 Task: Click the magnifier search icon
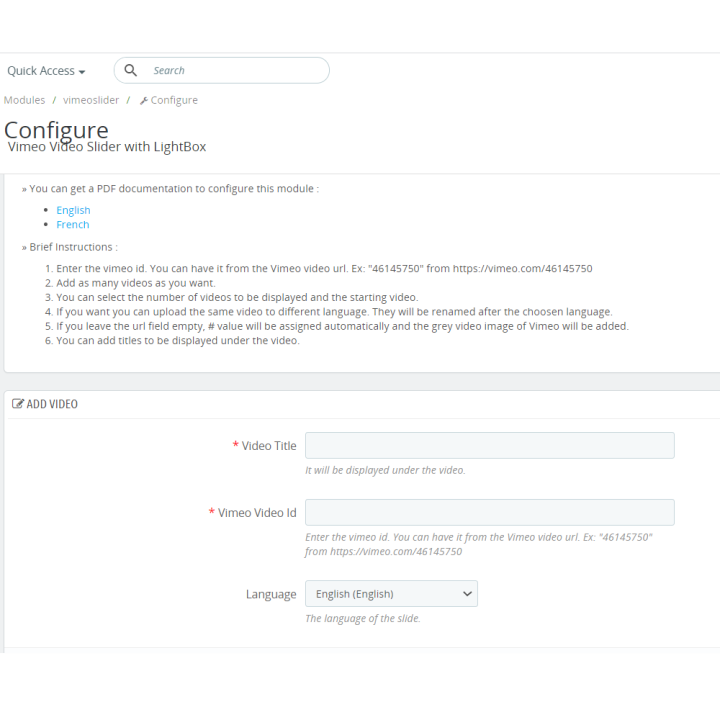pyautogui.click(x=131, y=70)
